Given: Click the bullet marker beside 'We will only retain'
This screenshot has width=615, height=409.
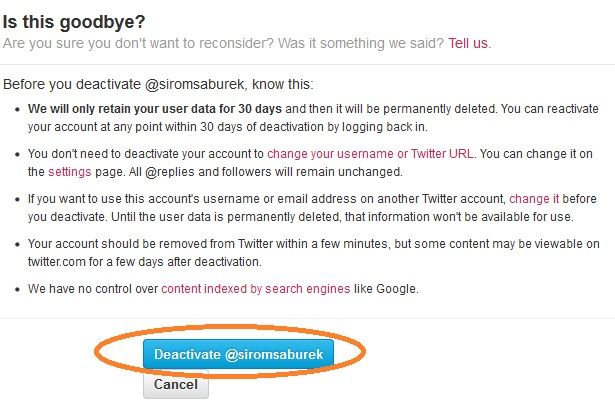Looking at the screenshot, I should pyautogui.click(x=17, y=108).
